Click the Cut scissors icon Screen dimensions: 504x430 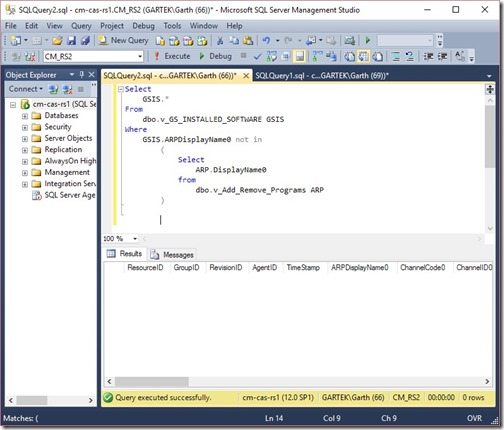[x=220, y=41]
